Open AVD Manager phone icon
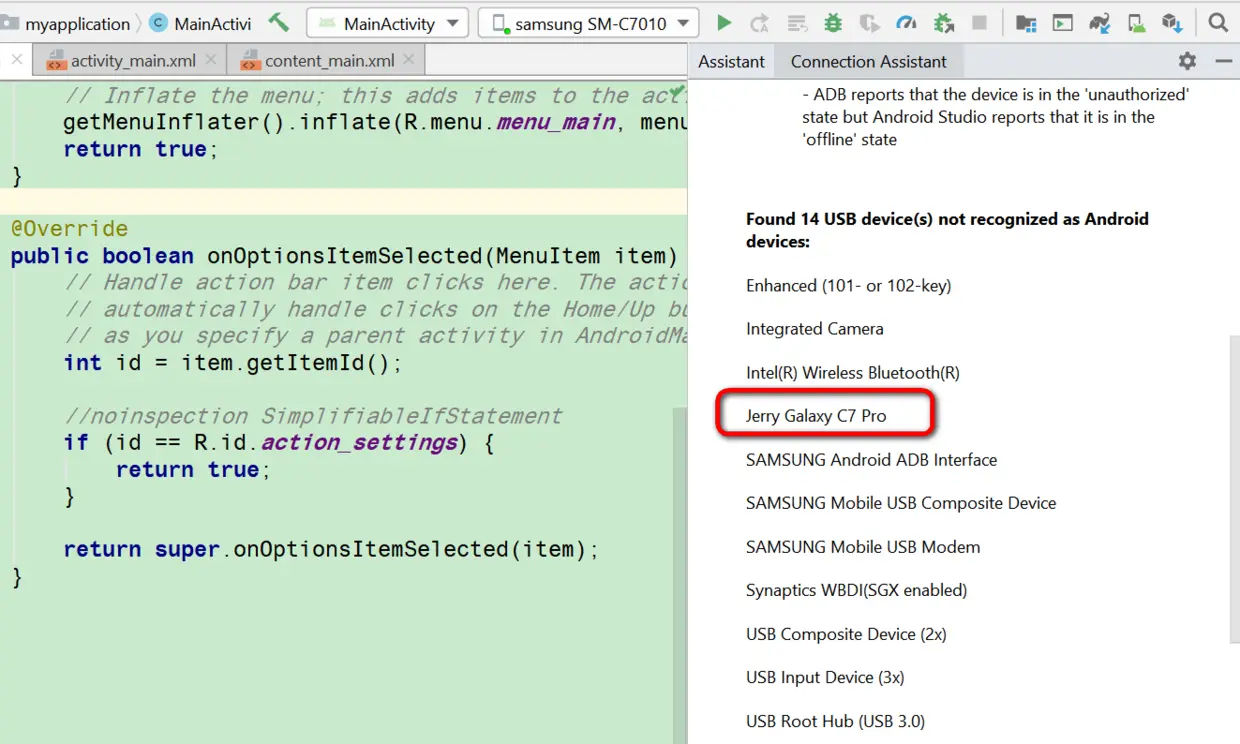 pos(1136,22)
